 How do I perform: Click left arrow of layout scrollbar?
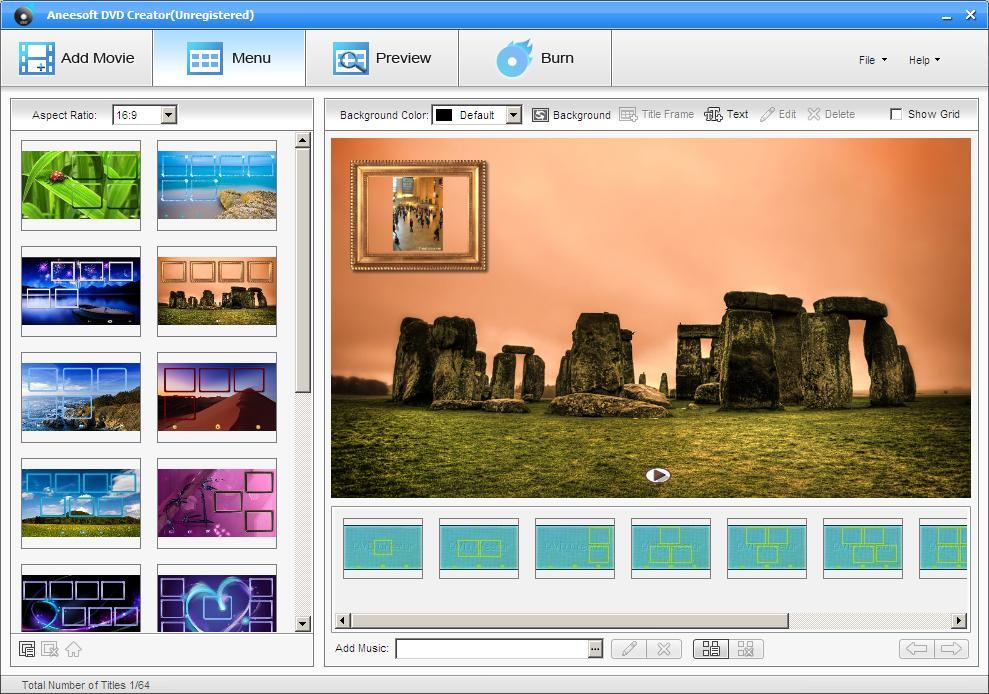(342, 620)
